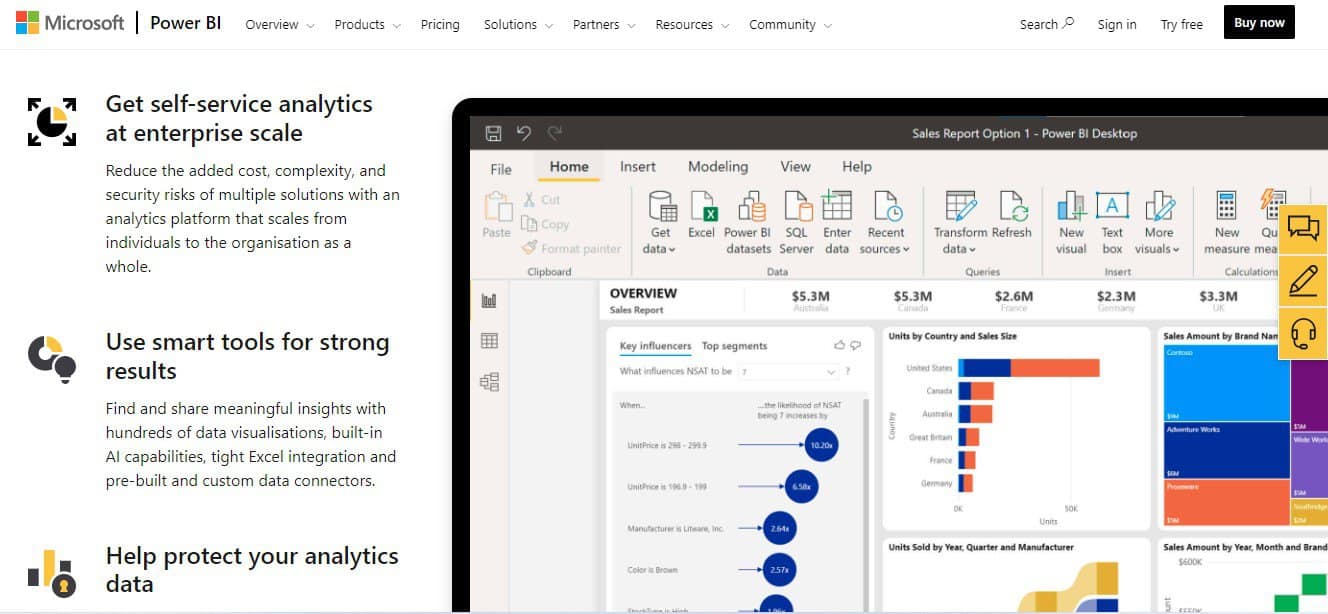Expand the Partners dropdown menu
This screenshot has height=614, width=1328.
click(x=603, y=25)
